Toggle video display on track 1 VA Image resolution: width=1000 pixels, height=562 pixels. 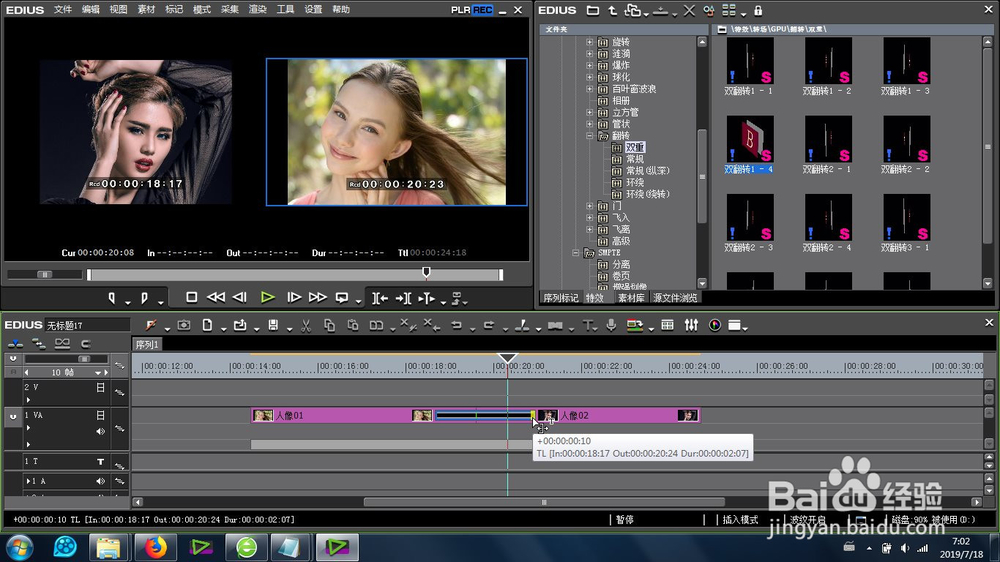pos(100,415)
